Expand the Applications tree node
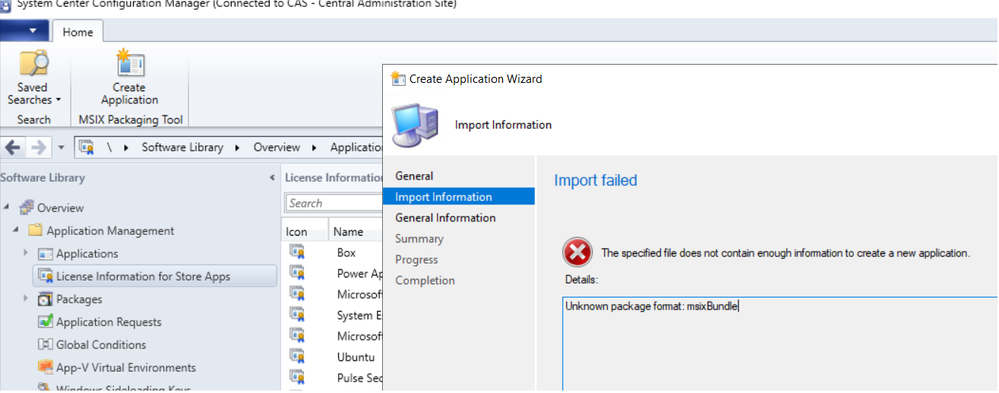 25,253
